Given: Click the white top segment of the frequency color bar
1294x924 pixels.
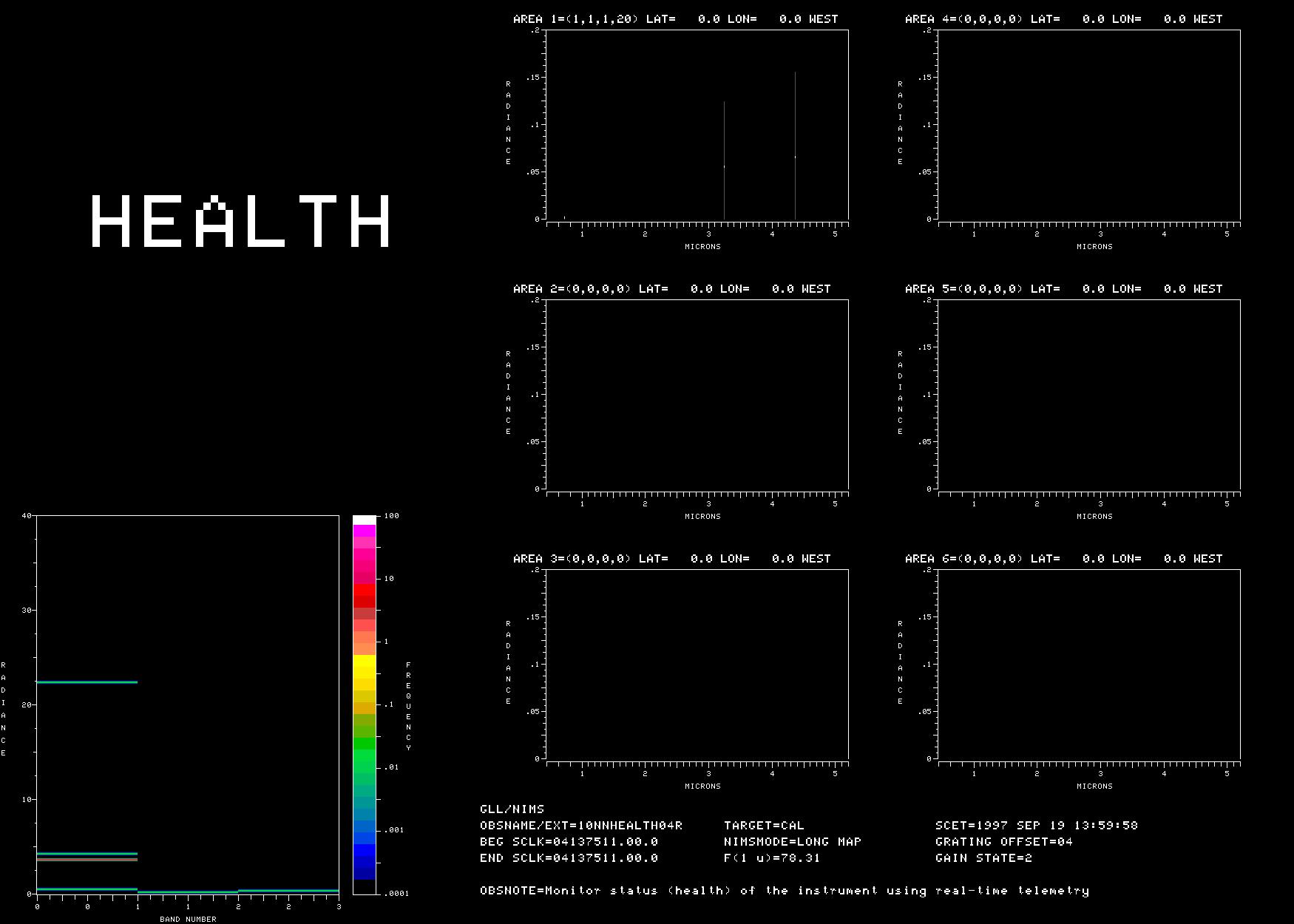Looking at the screenshot, I should (365, 520).
